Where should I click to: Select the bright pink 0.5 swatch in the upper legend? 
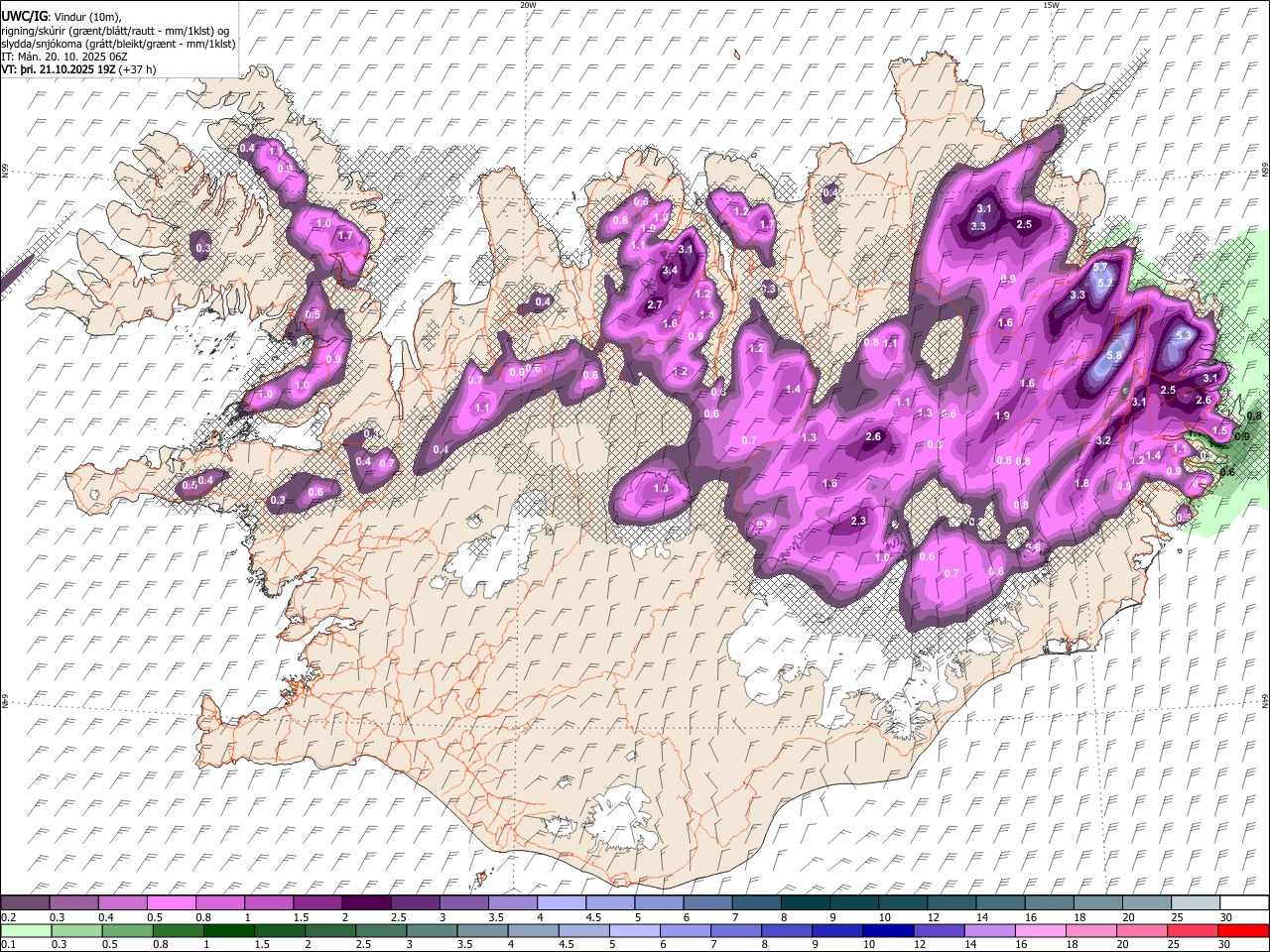(x=171, y=903)
